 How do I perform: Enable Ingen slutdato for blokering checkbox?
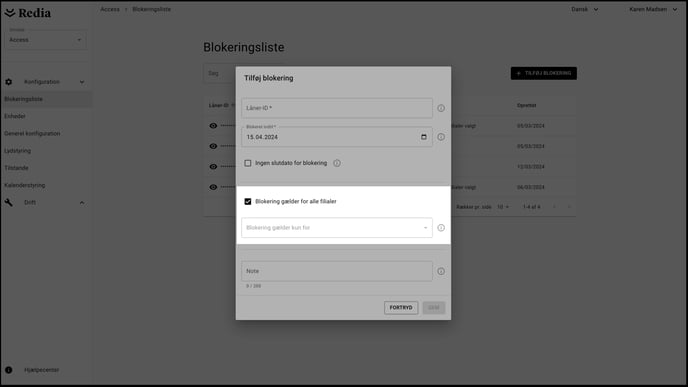248,163
